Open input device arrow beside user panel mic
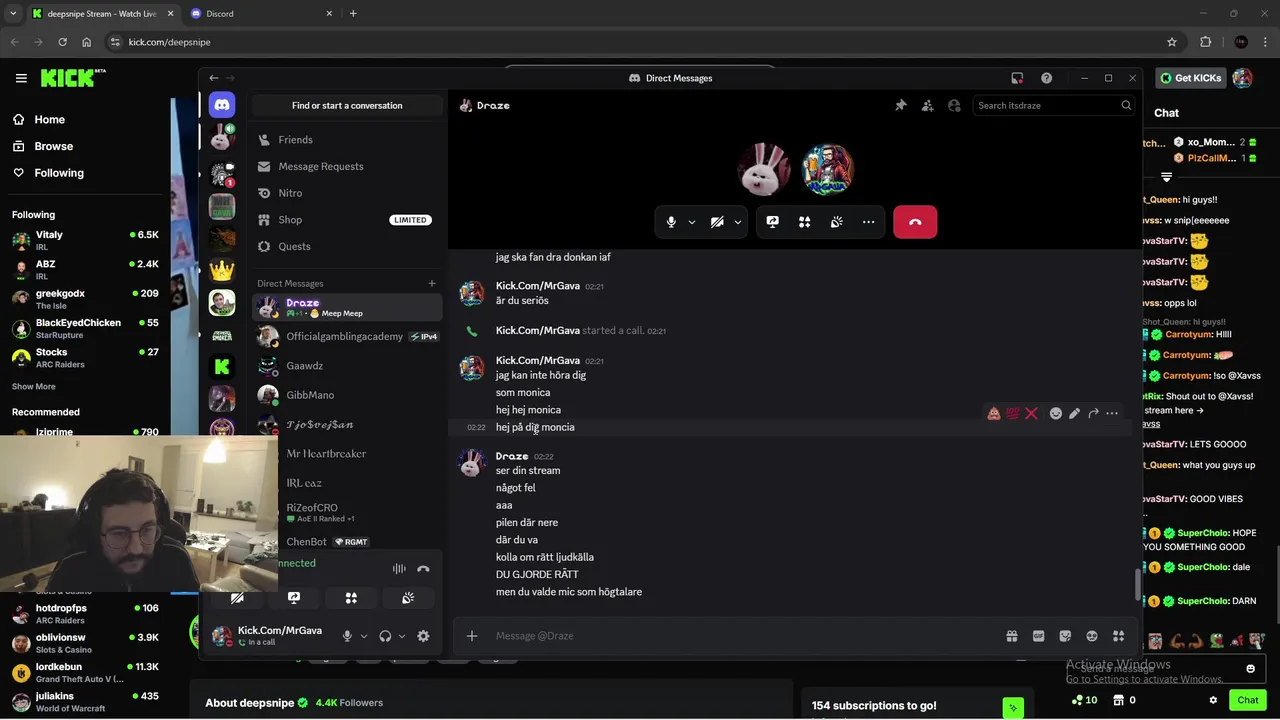Viewport: 1280px width, 720px height. [364, 636]
